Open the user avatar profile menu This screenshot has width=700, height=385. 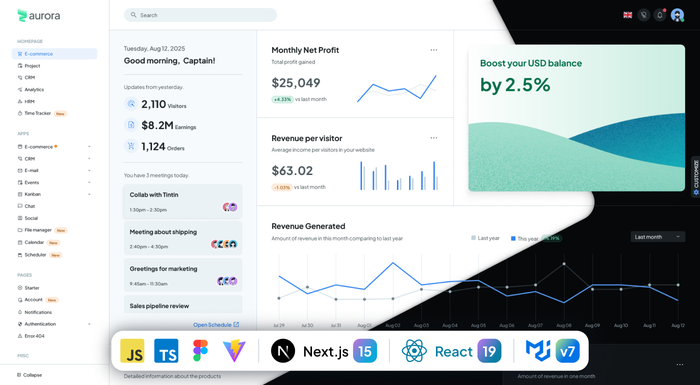(677, 15)
